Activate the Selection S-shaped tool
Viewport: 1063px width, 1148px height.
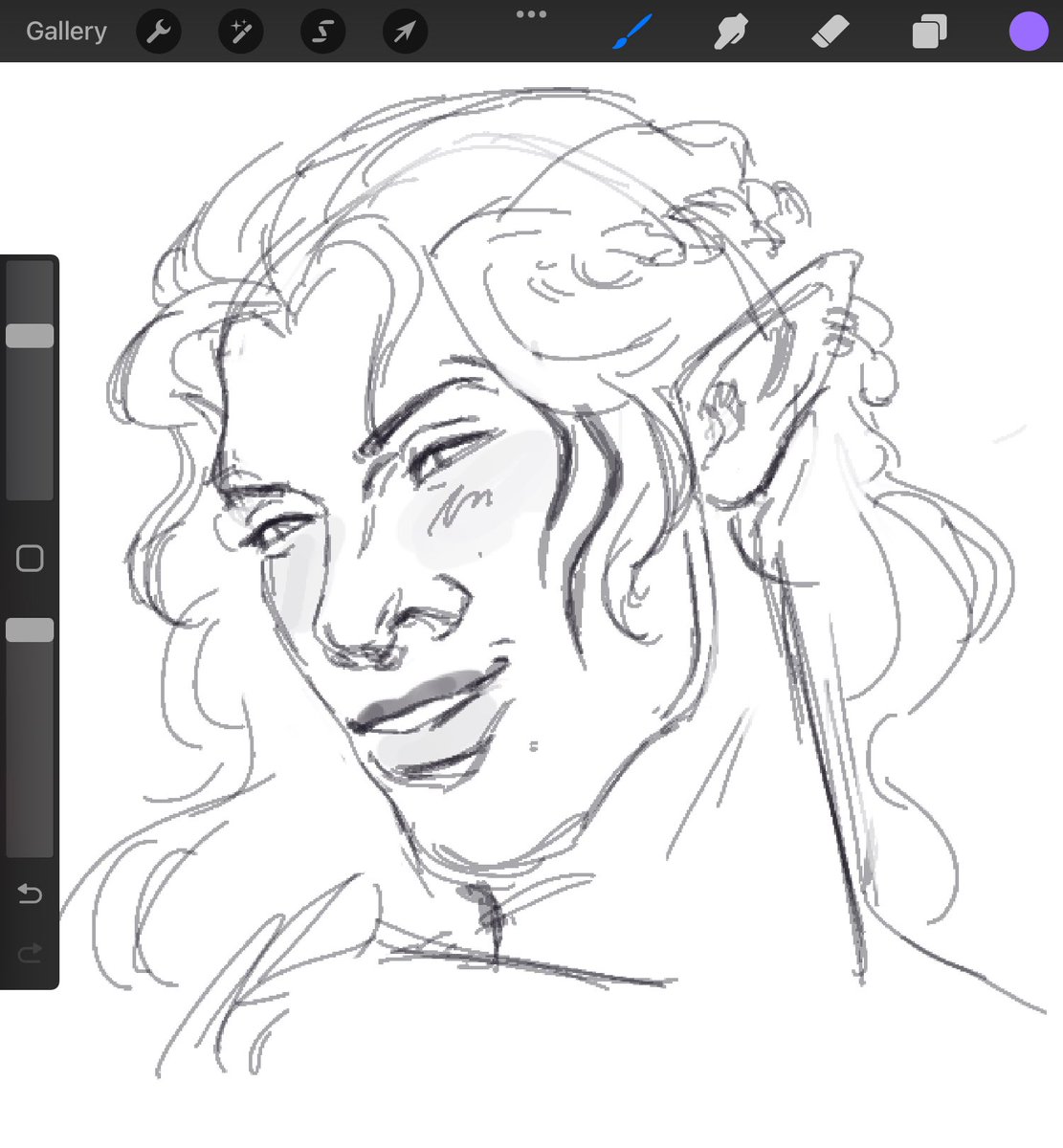[x=323, y=32]
